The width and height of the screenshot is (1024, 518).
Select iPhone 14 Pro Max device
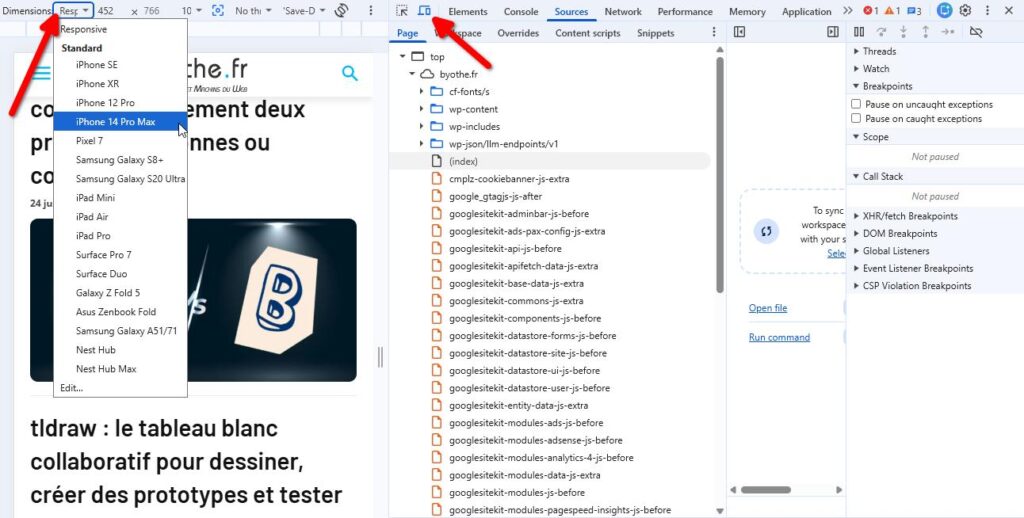pos(120,121)
